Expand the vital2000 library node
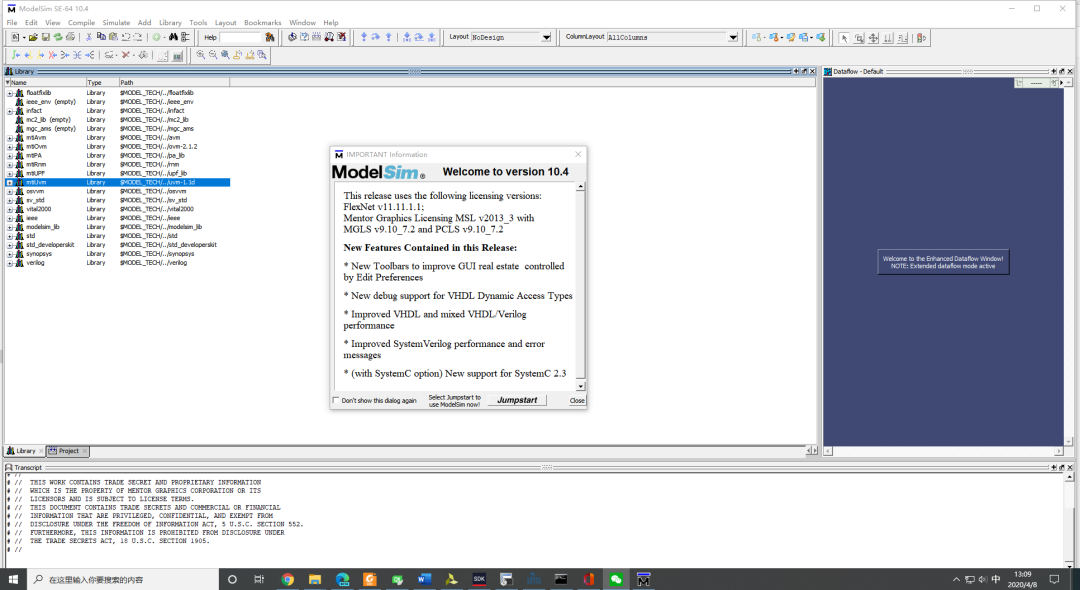1080x590 pixels. tap(10, 209)
